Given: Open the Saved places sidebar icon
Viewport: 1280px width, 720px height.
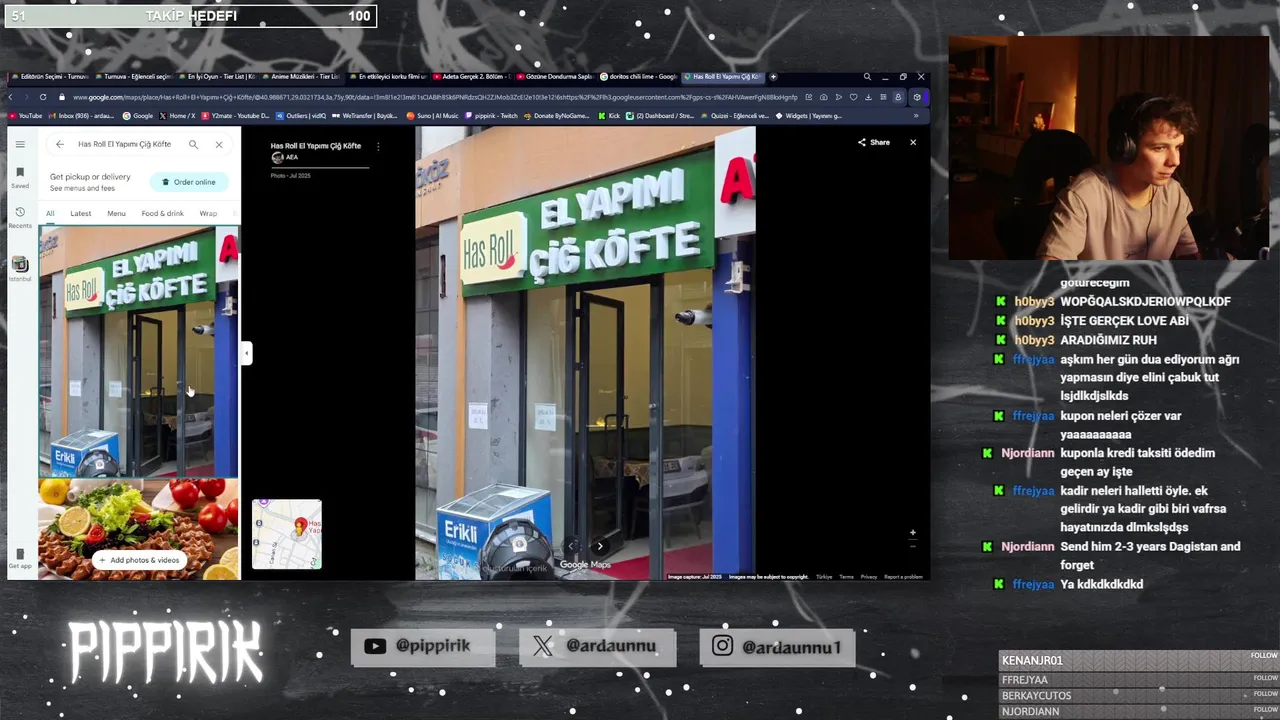Looking at the screenshot, I should pyautogui.click(x=20, y=178).
